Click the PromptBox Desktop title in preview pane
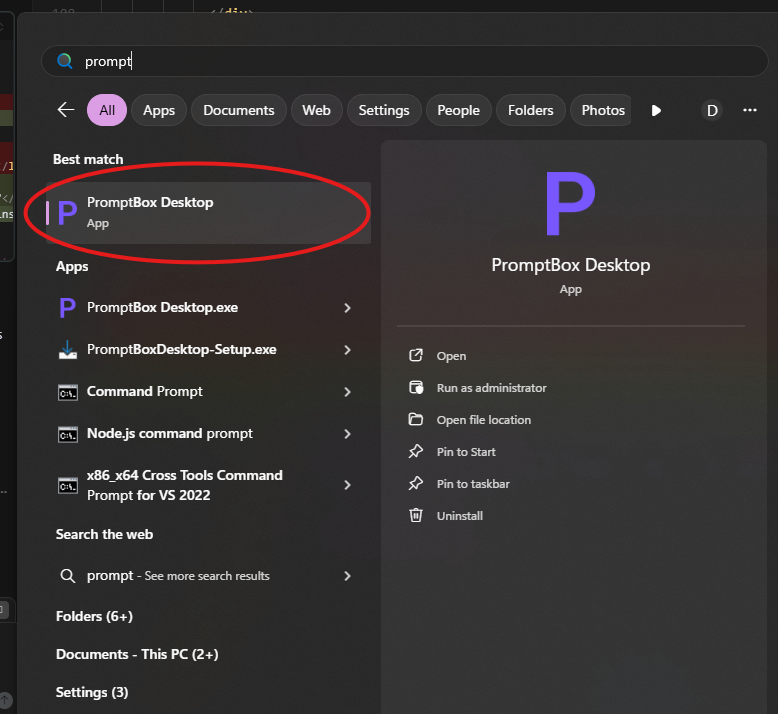Viewport: 778px width, 714px height. (x=571, y=265)
